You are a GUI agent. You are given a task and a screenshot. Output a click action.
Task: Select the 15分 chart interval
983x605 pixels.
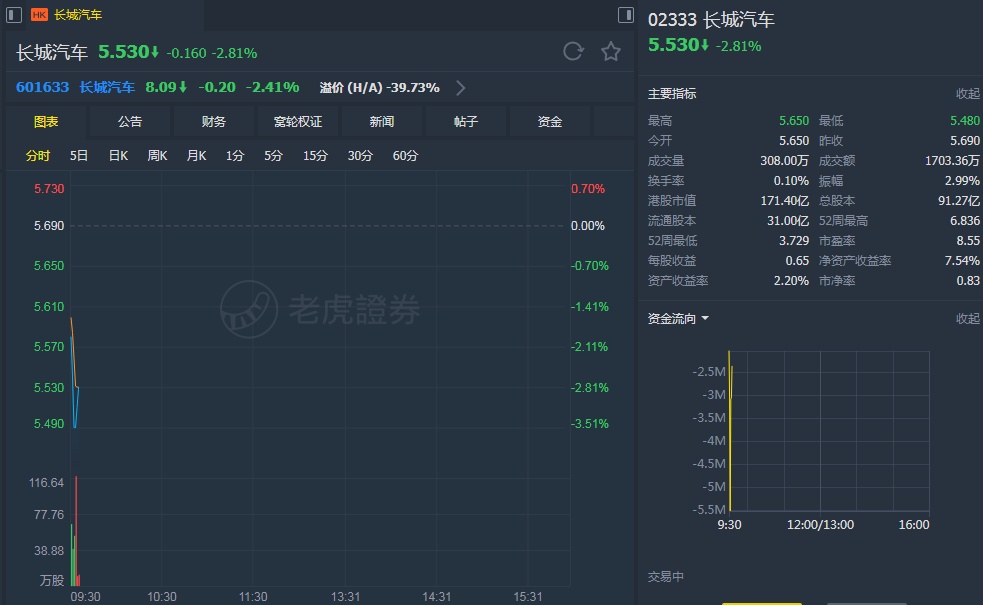click(315, 155)
